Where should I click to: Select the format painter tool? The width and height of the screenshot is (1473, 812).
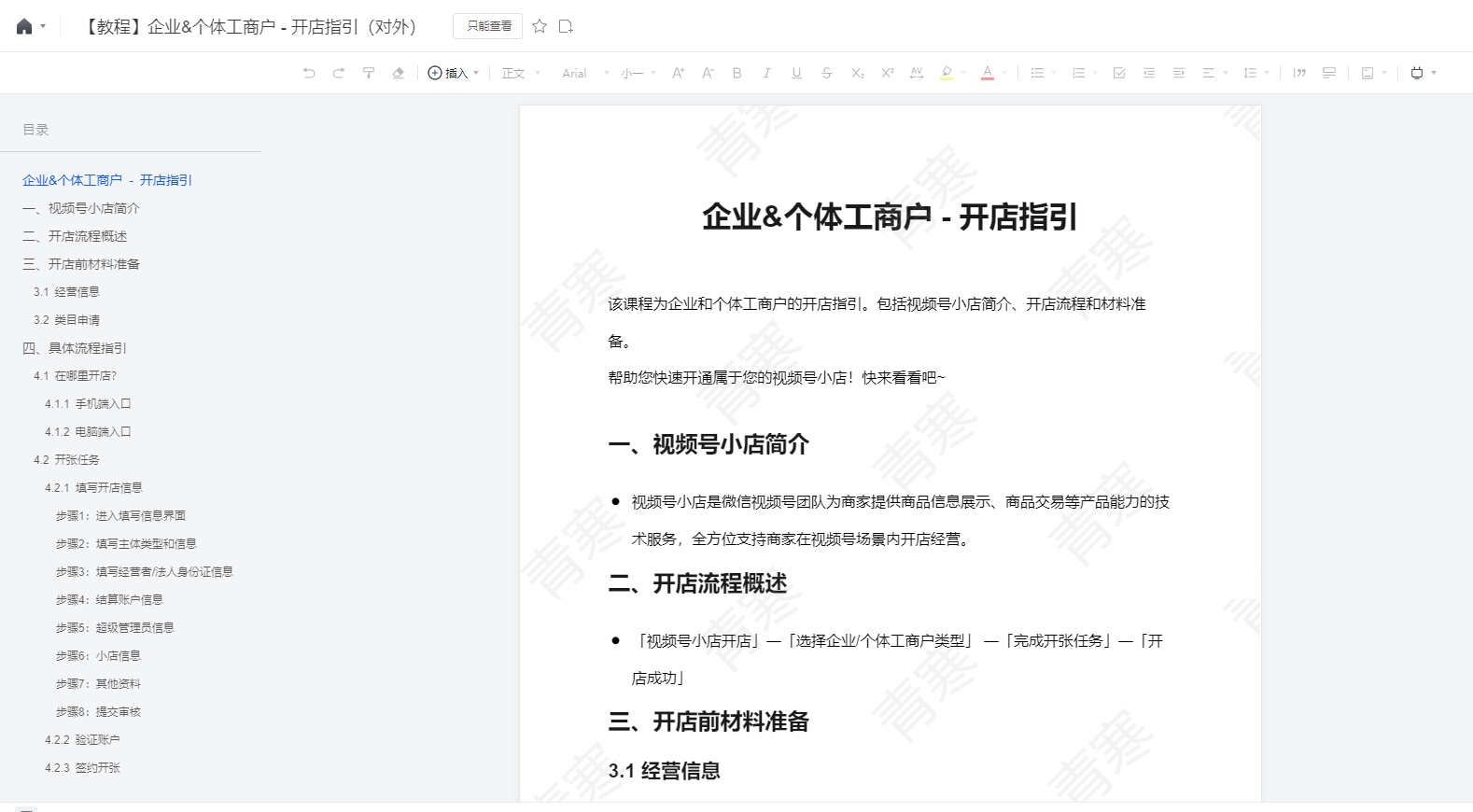point(369,73)
